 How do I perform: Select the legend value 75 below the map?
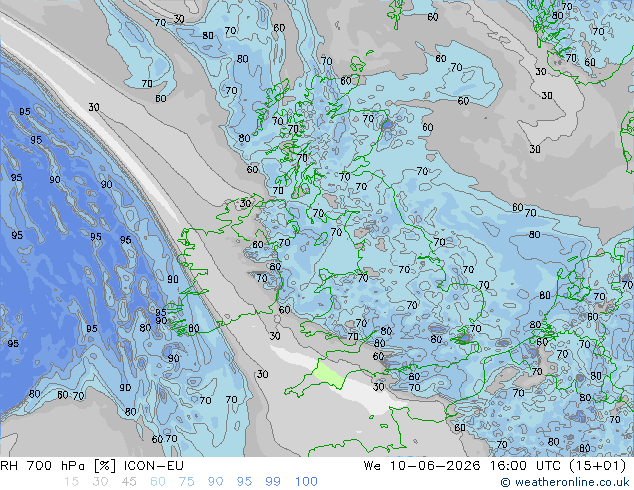(186, 482)
